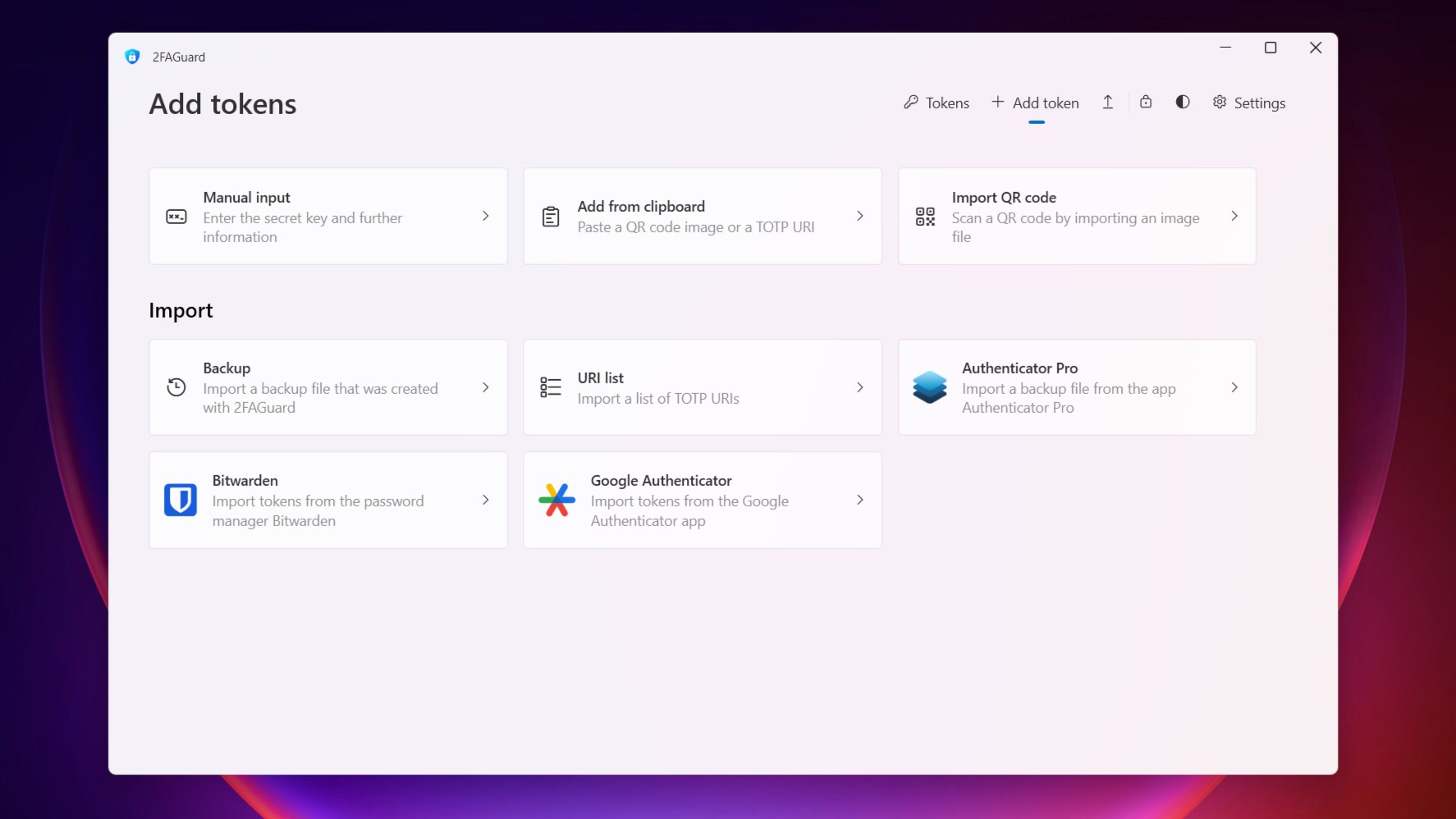The width and height of the screenshot is (1456, 819).
Task: Open the Bitwarden import option
Action: [x=328, y=500]
